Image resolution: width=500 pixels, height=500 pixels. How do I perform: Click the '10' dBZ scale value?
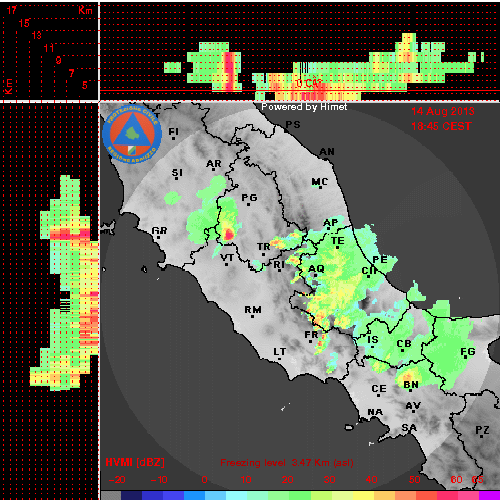[246, 480]
